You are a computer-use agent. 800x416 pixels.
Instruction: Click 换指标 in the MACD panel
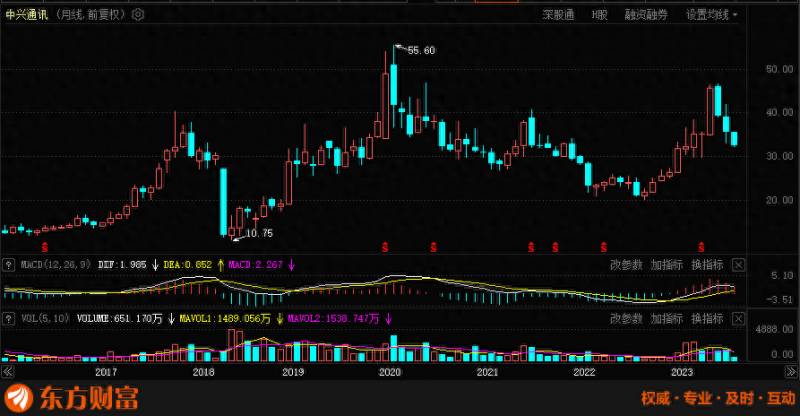point(707,265)
